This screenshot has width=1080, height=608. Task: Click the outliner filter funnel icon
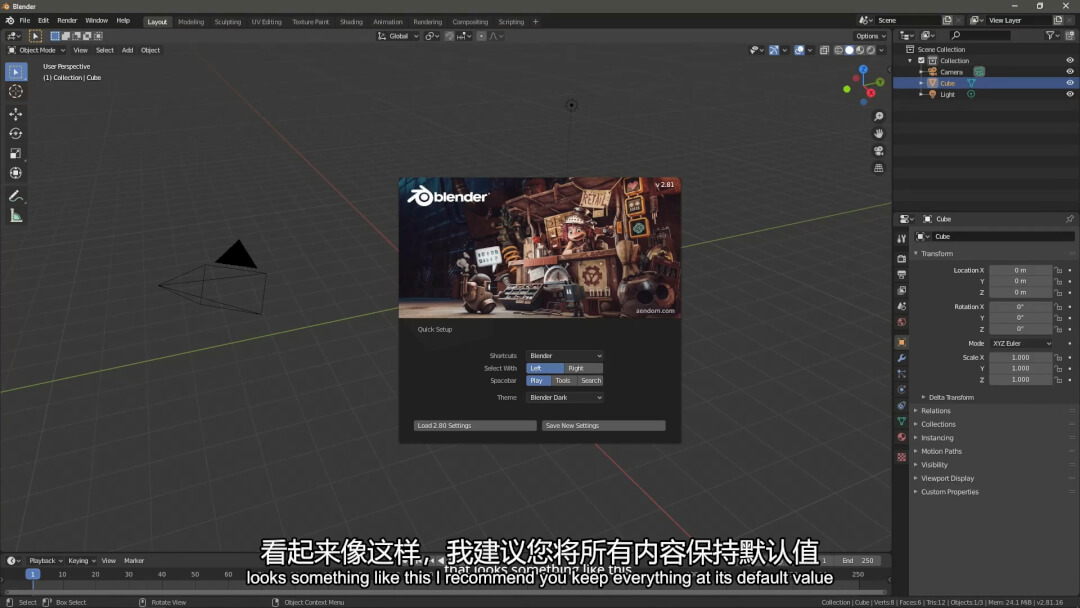click(x=1050, y=36)
